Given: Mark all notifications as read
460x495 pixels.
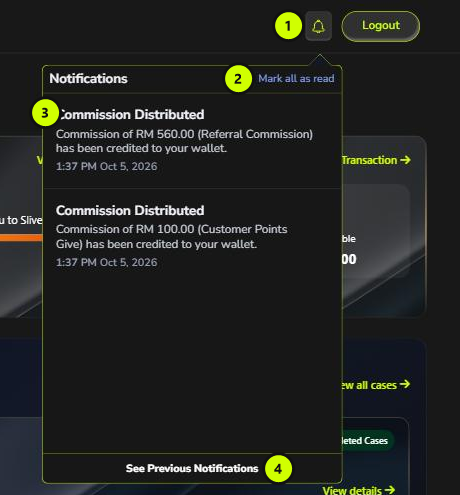Looking at the screenshot, I should (296, 79).
